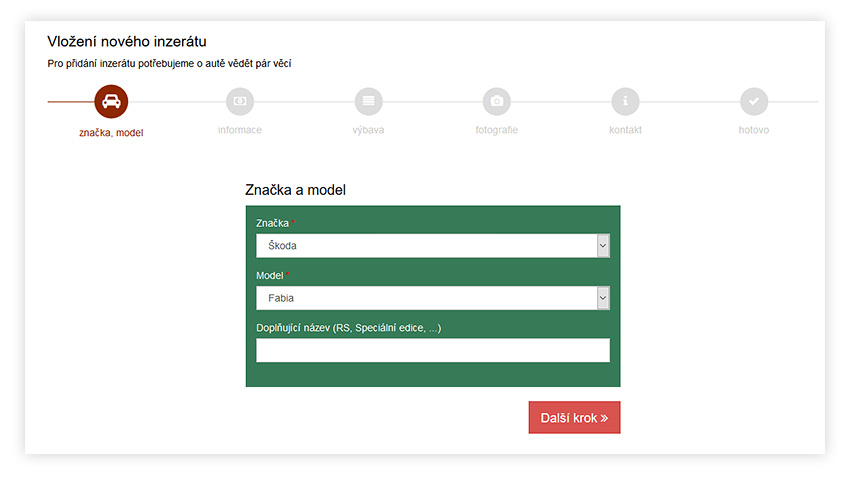Jump to the 'fotografie' step label
Viewport: 850px width, 480px height.
pyautogui.click(x=497, y=130)
